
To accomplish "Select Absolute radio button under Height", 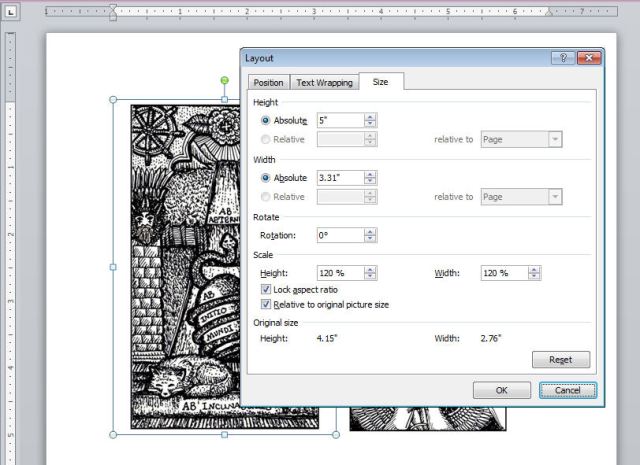I will pyautogui.click(x=265, y=120).
